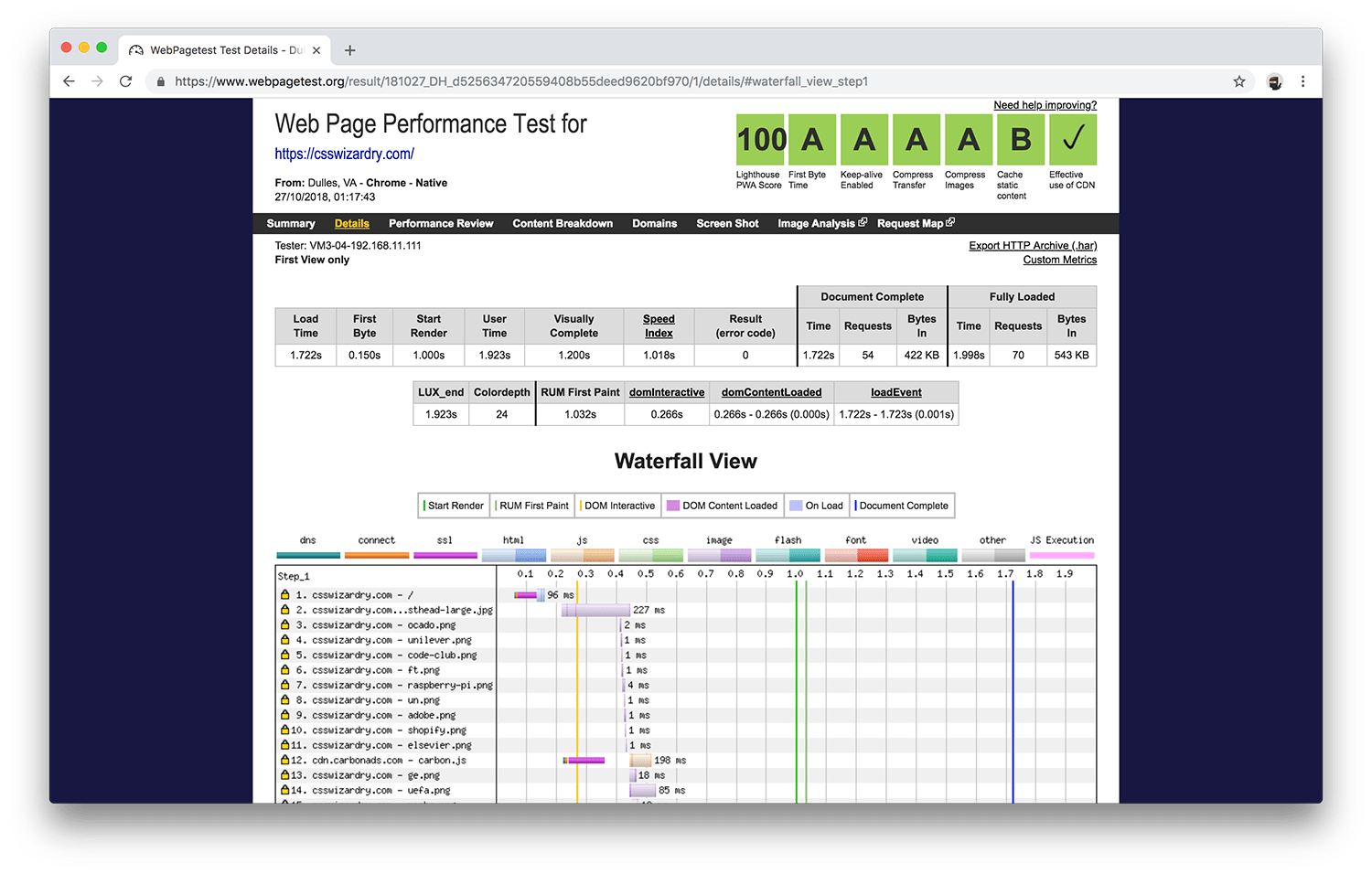The image size is (1372, 874).
Task: Click the 96 ms waterfall bar for request 1
Action: coord(529,594)
